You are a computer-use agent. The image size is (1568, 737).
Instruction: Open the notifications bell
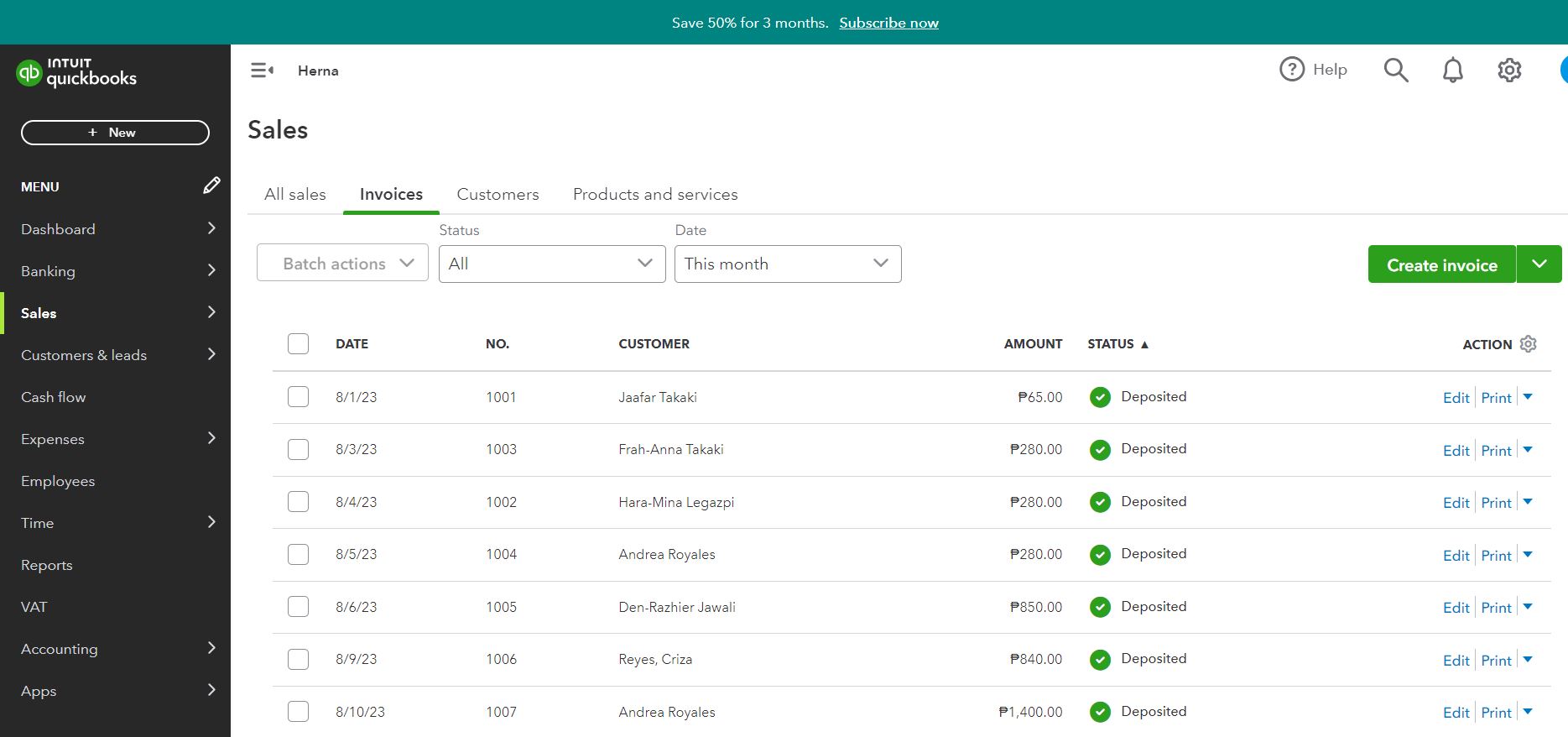pyautogui.click(x=1452, y=71)
